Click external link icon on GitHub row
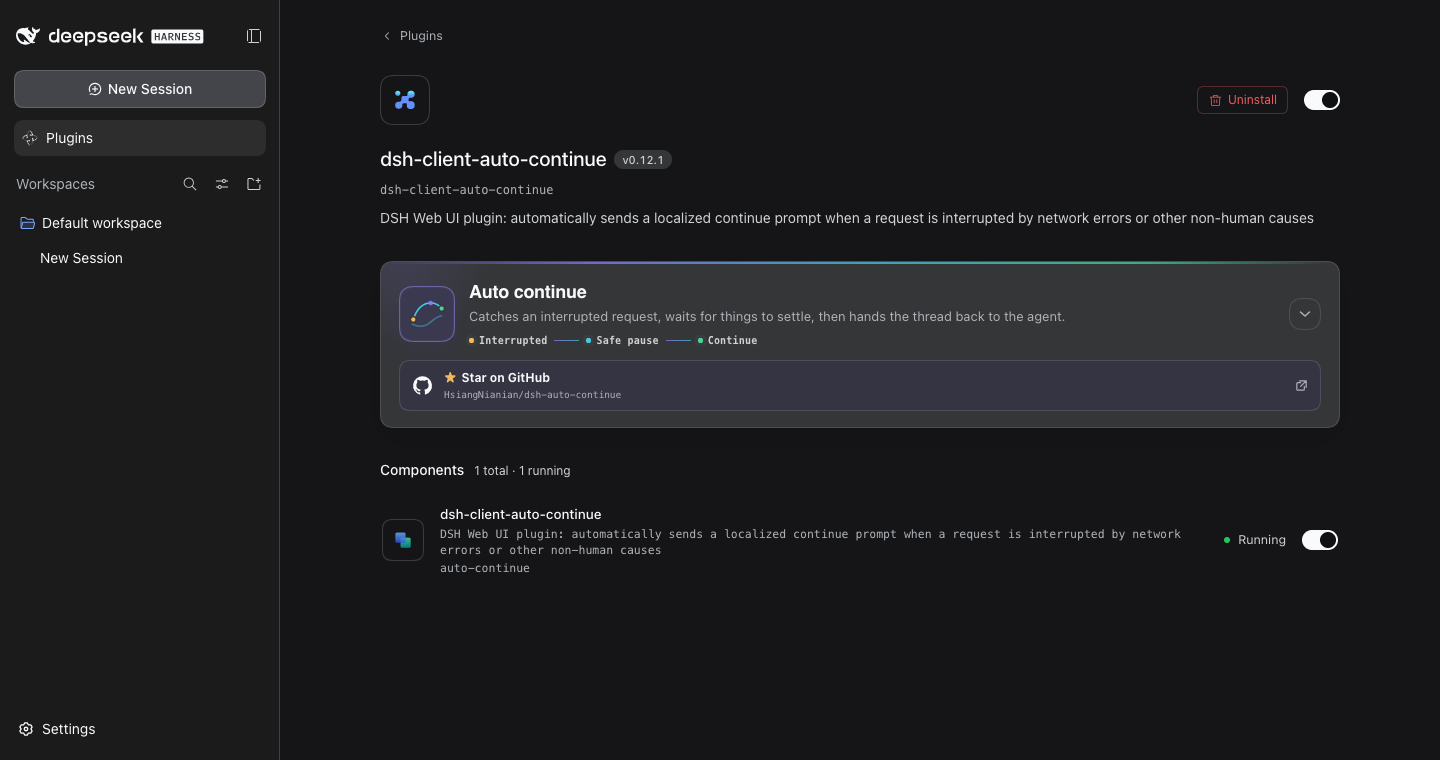The width and height of the screenshot is (1440, 760). pyautogui.click(x=1301, y=385)
